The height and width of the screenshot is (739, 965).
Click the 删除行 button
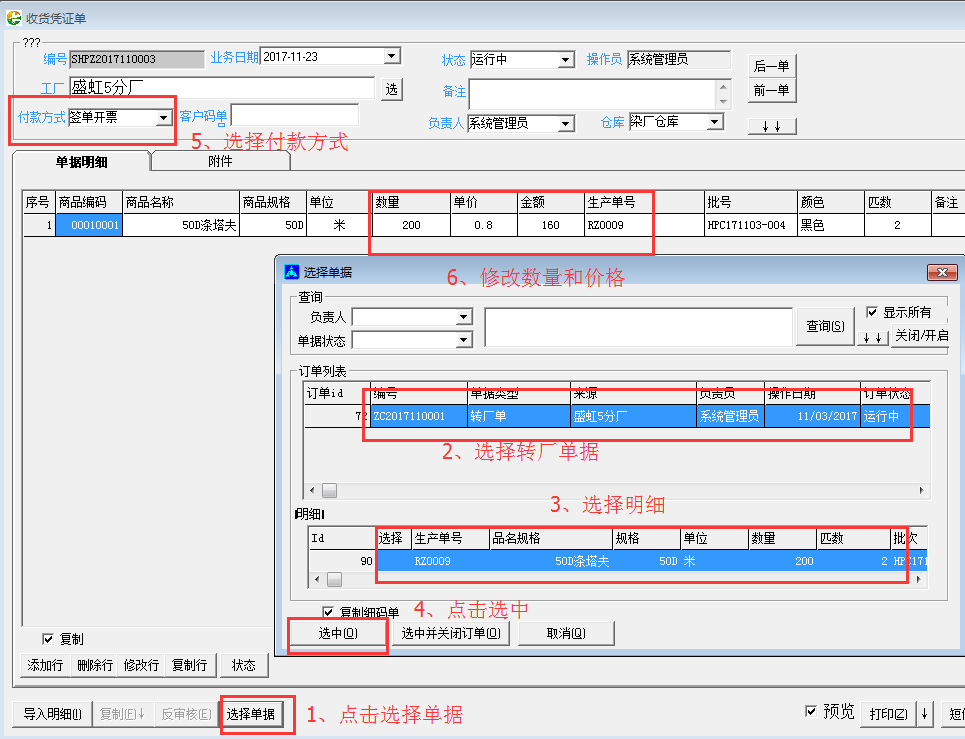95,665
